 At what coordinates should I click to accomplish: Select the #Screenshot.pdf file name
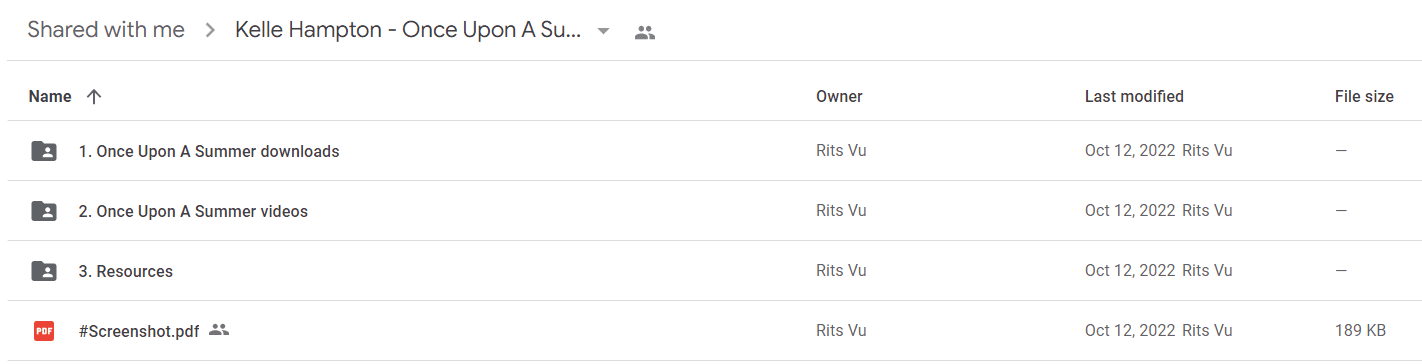(139, 331)
